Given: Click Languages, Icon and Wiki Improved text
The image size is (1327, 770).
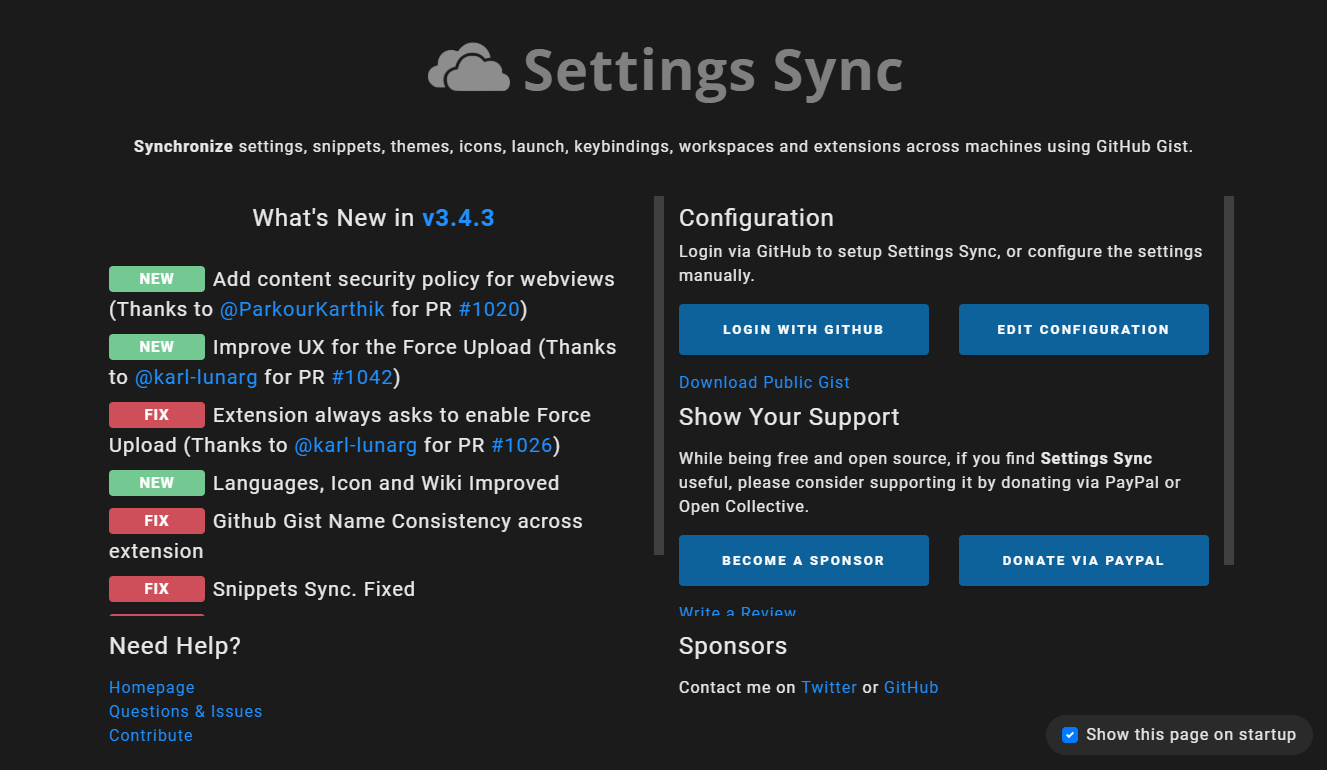Looking at the screenshot, I should click(386, 483).
